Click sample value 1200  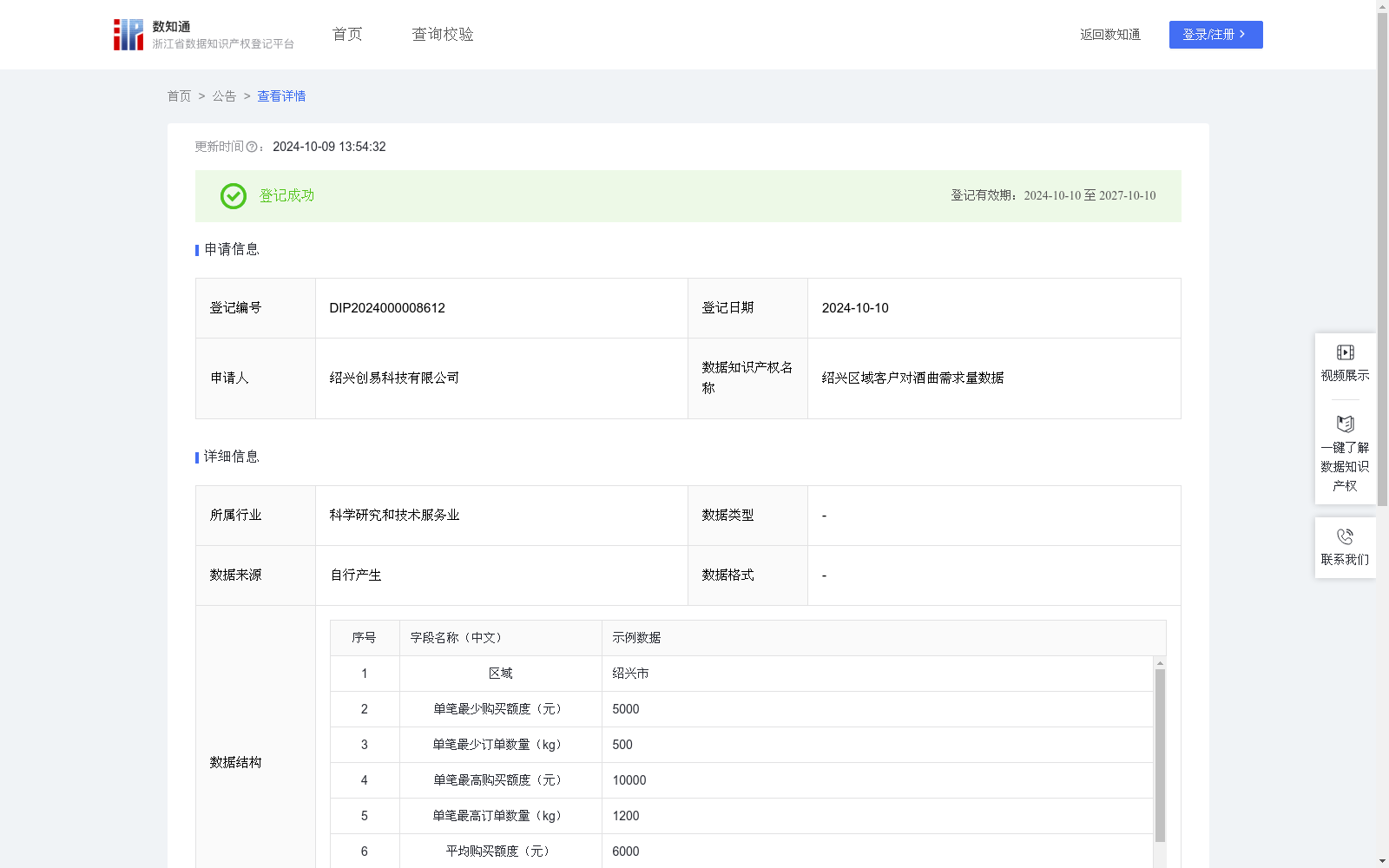pyautogui.click(x=626, y=816)
